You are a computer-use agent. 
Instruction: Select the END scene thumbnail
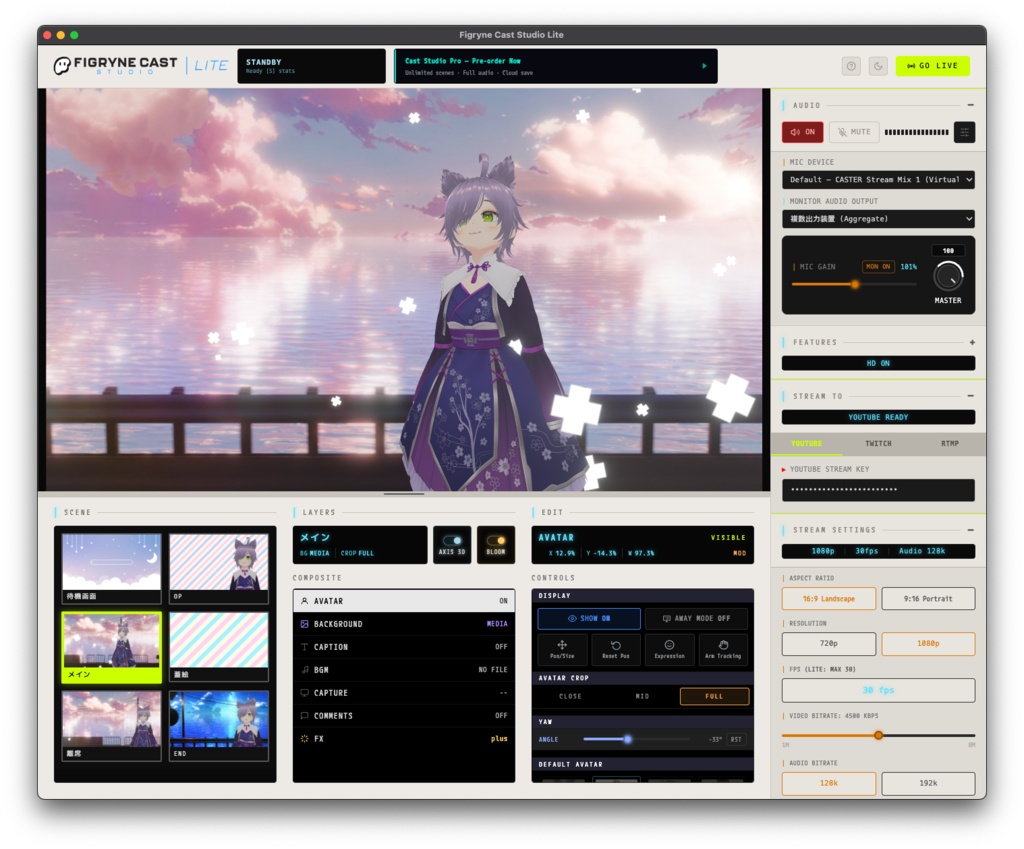[219, 726]
